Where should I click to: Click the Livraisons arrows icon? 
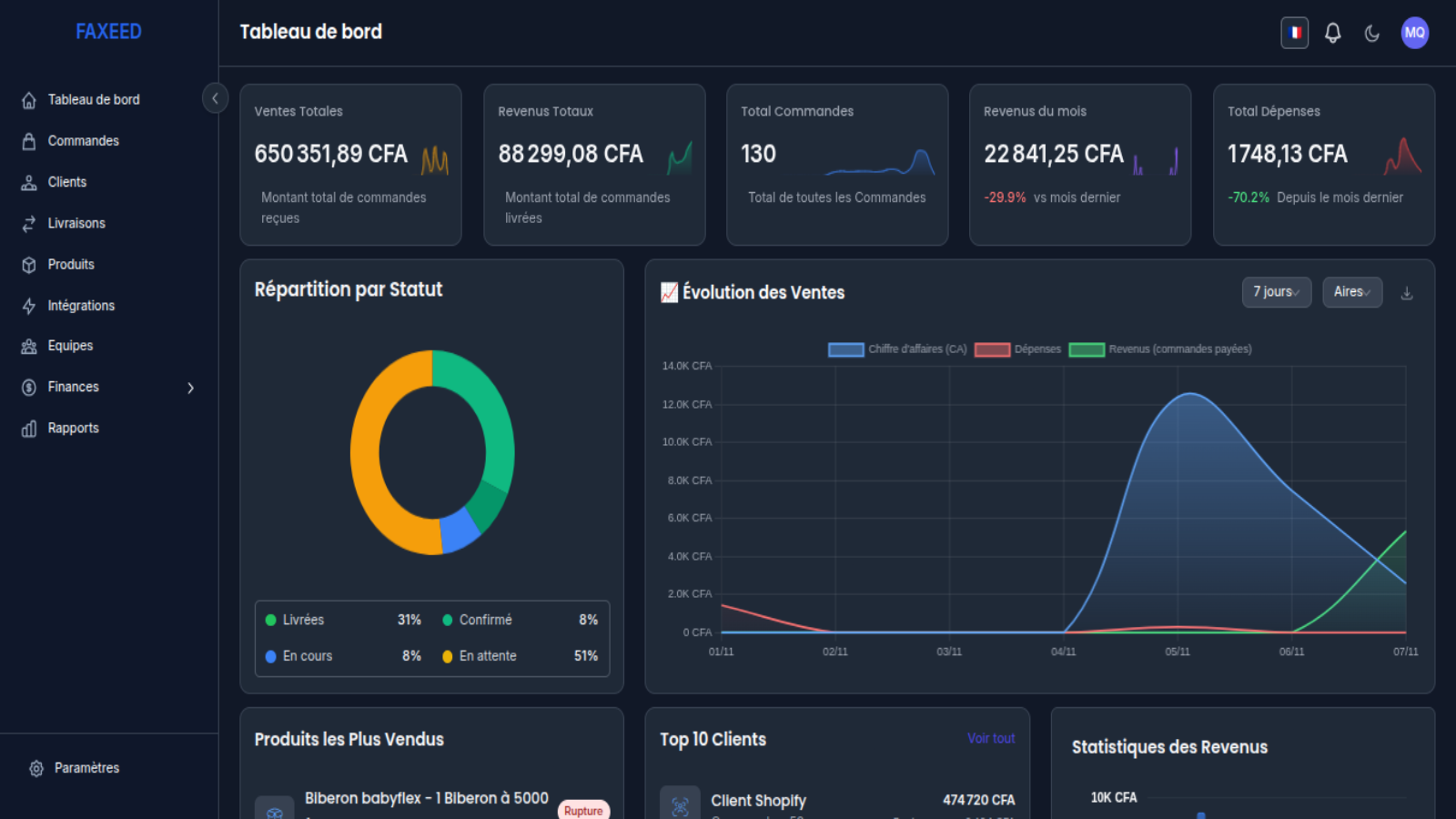point(29,224)
